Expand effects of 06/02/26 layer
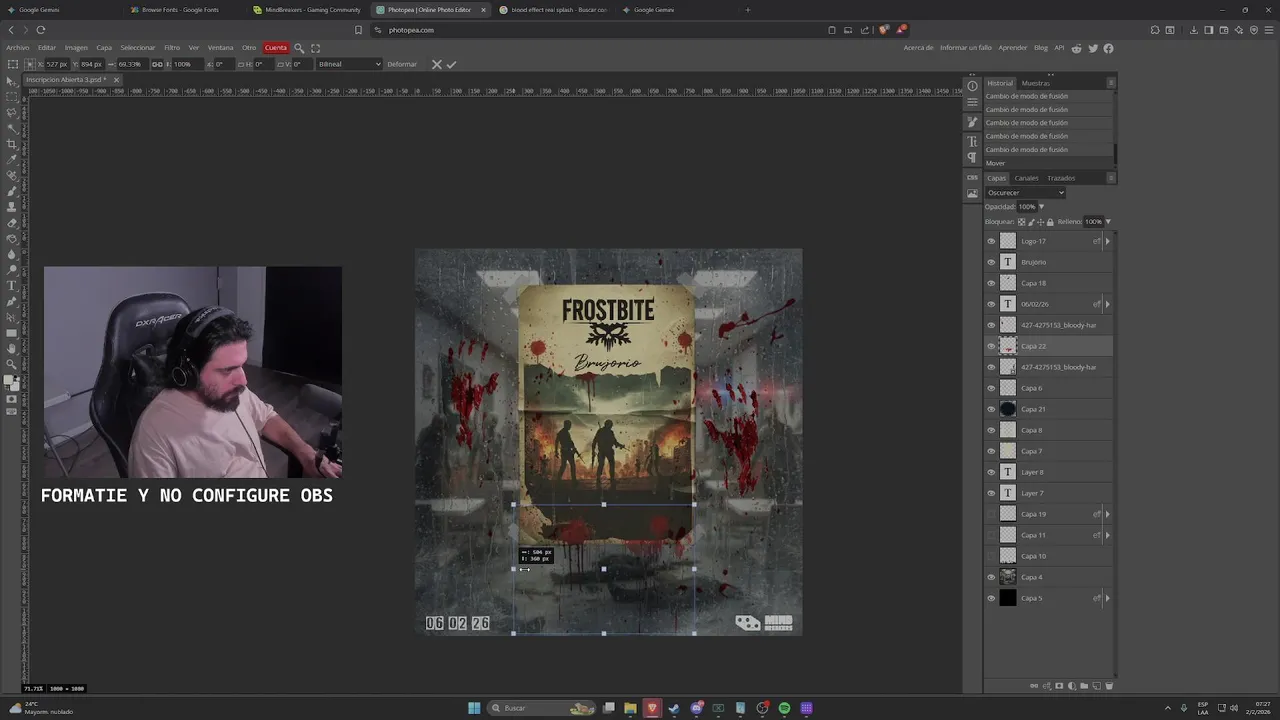The width and height of the screenshot is (1280, 720). [1107, 304]
